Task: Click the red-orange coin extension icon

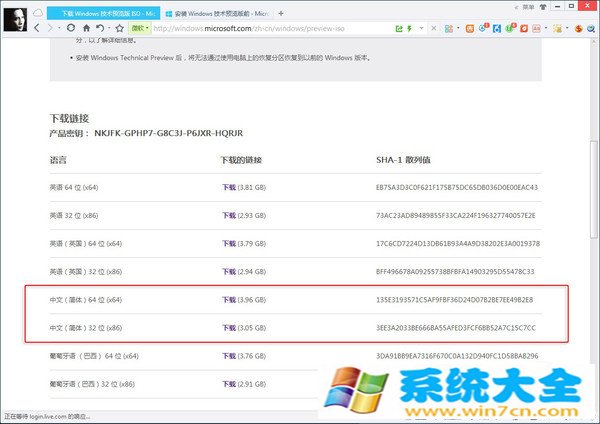Action: pyautogui.click(x=579, y=28)
